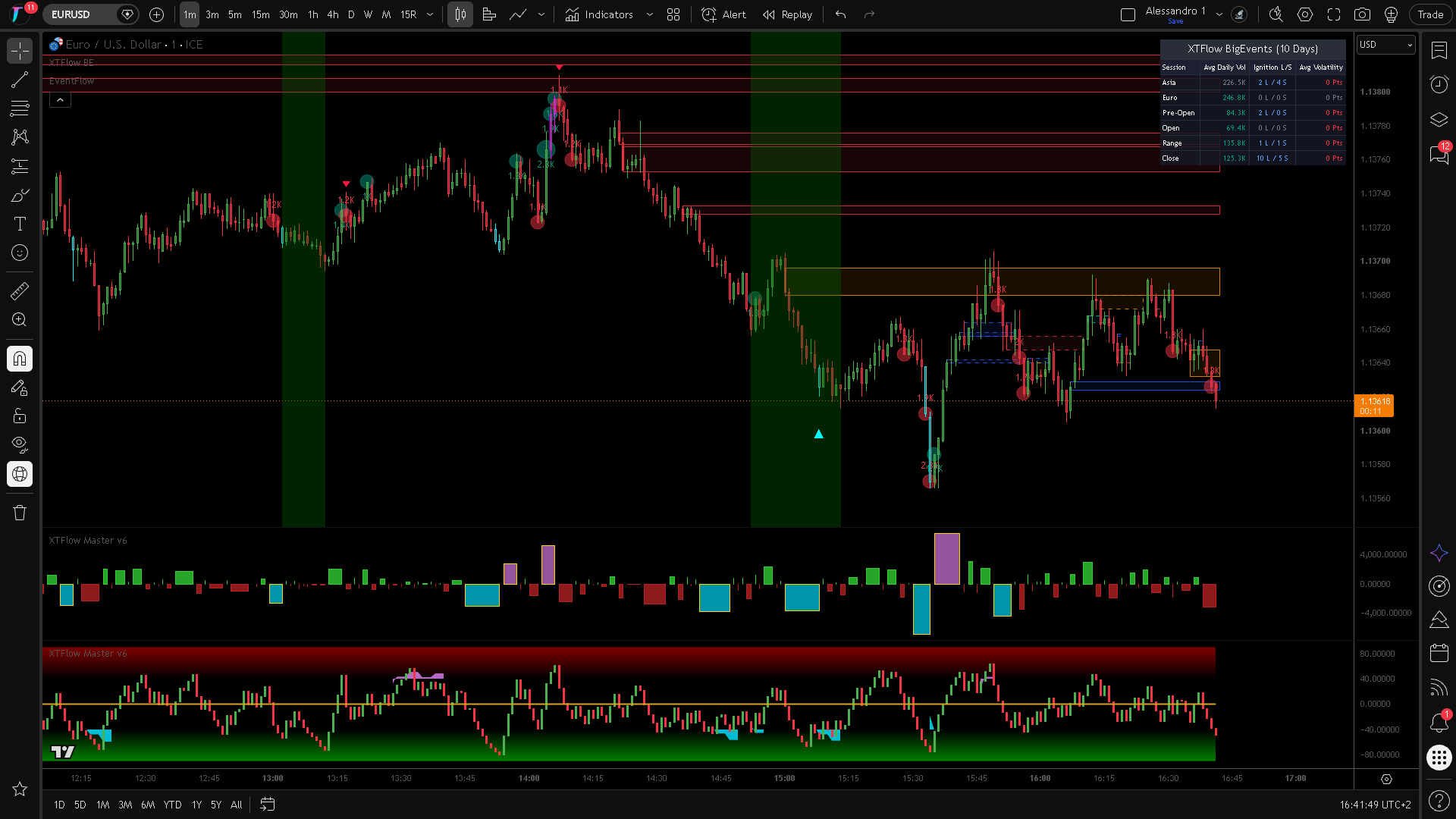Toggle the layout checkbox near Alessandro 1
This screenshot has width=1456, height=819.
click(1128, 14)
